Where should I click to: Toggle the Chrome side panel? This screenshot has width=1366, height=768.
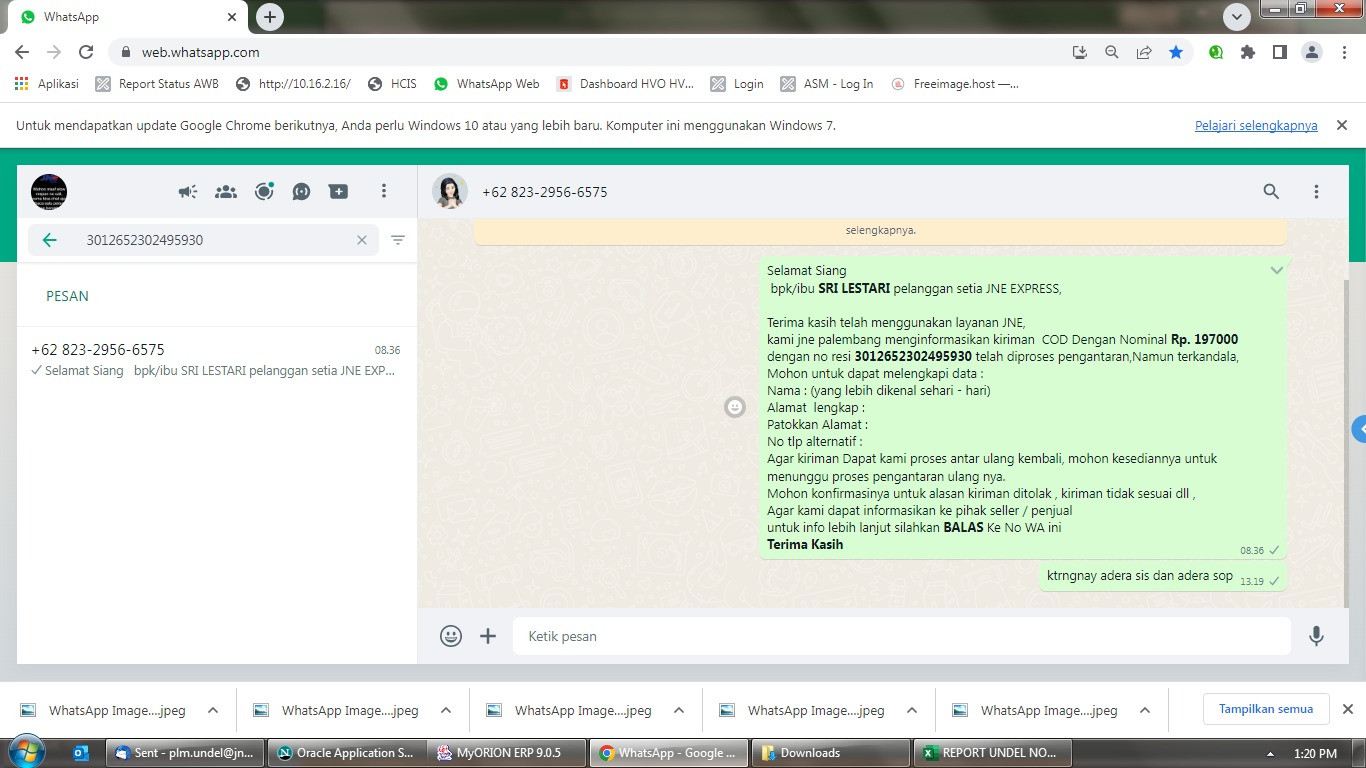coord(1279,52)
